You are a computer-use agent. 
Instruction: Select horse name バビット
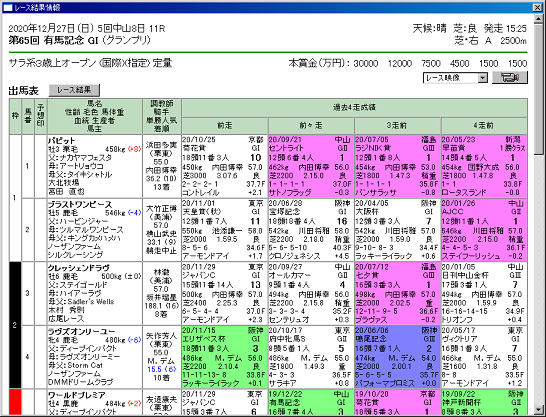(61, 140)
